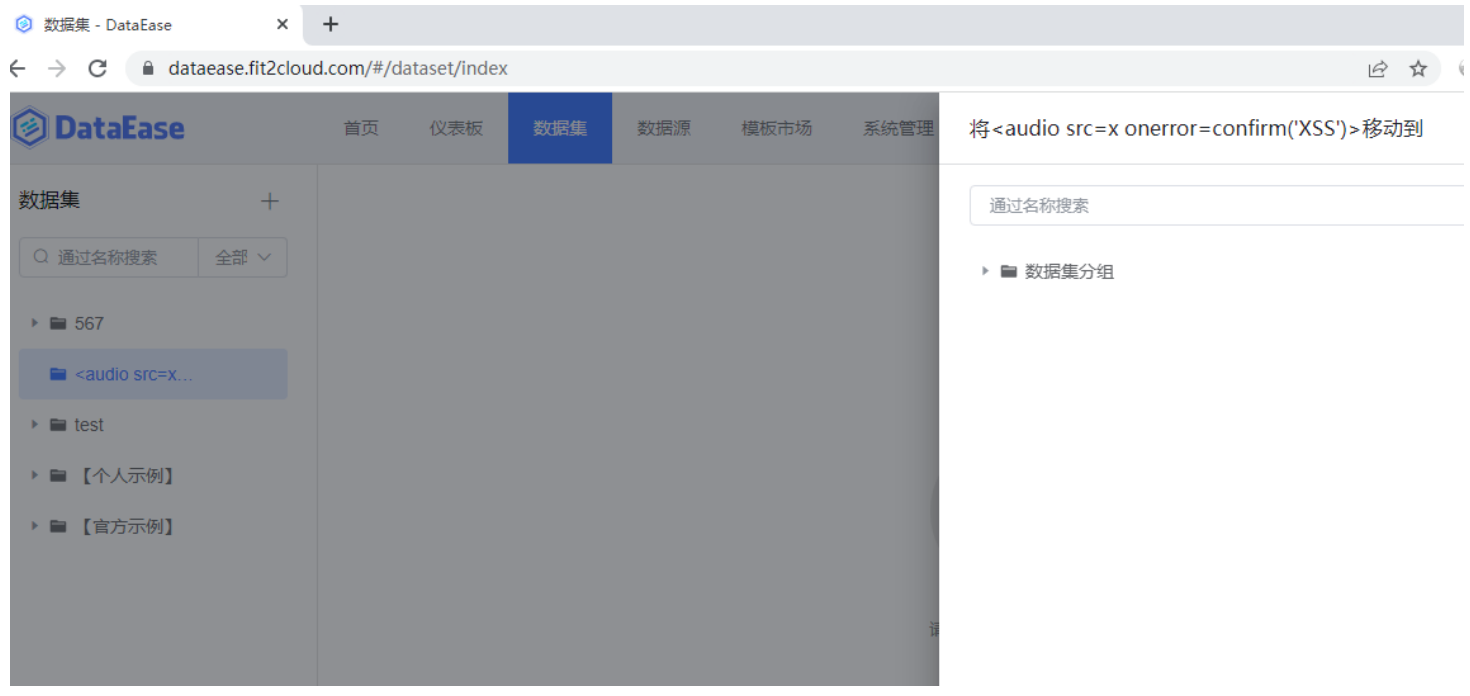Expand the test folder

[34, 425]
